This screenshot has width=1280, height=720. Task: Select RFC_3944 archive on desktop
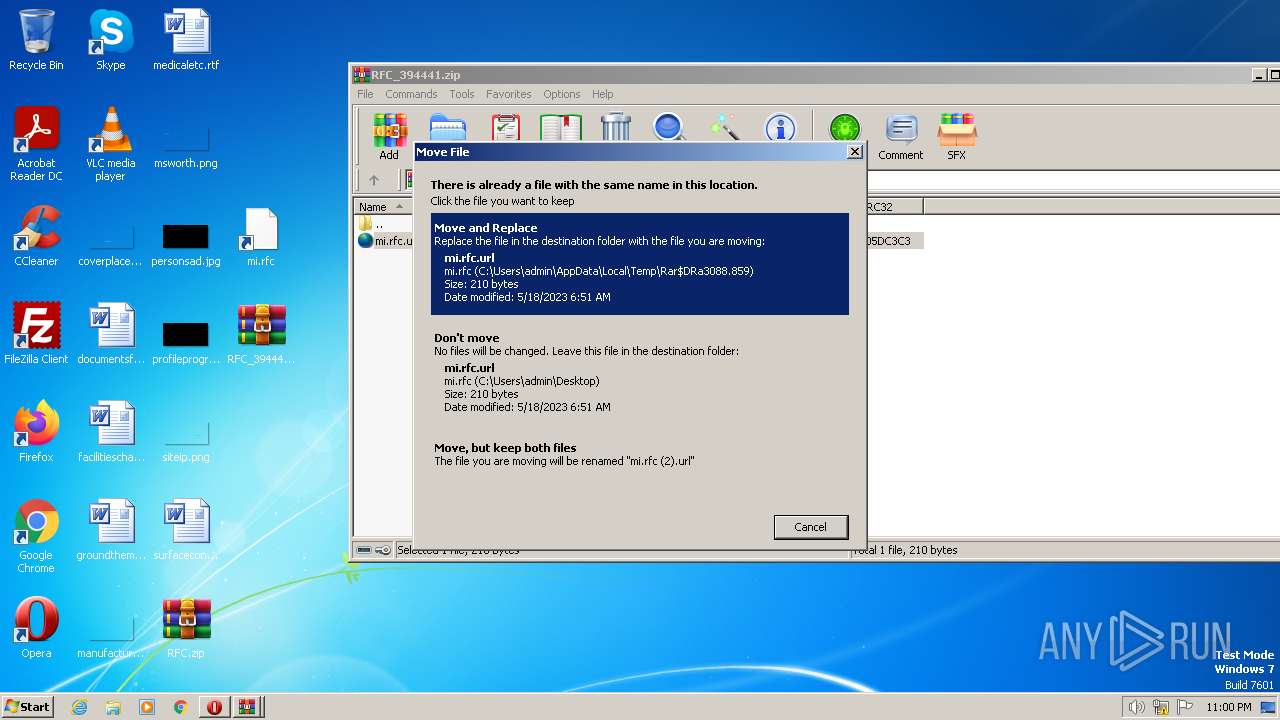[261, 334]
